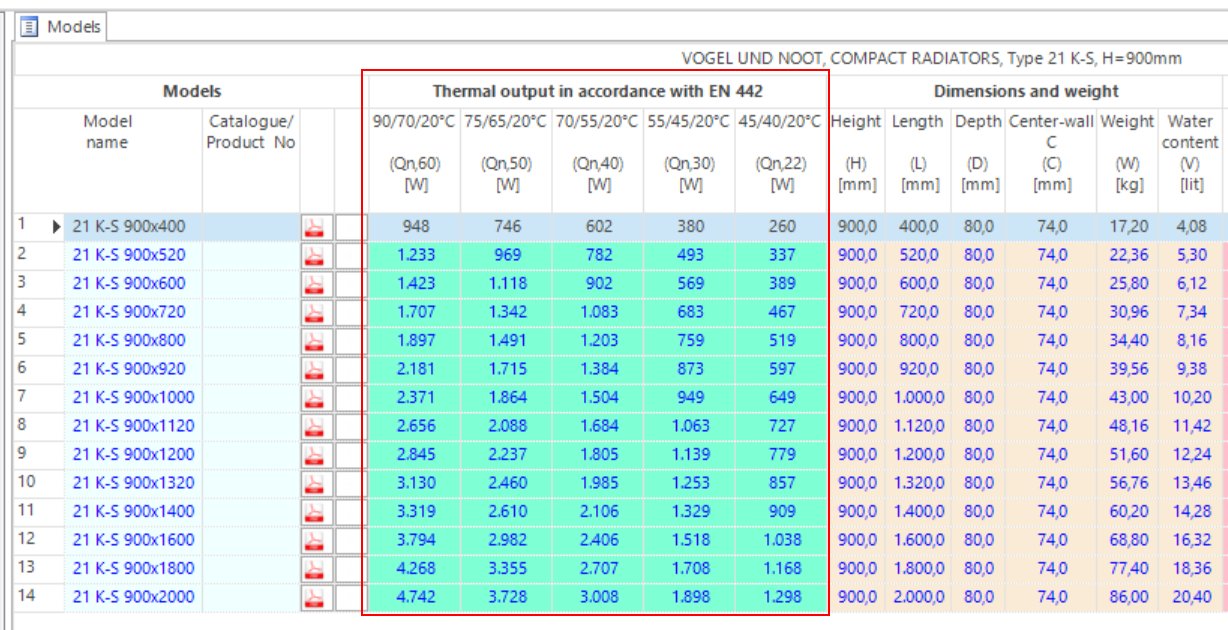Select row number 10 header
The width and height of the screenshot is (1228, 630).
pyautogui.click(x=27, y=483)
